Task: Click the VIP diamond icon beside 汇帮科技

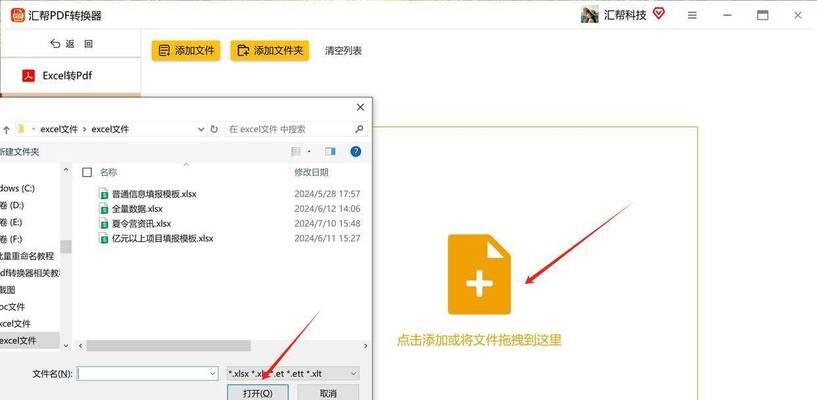Action: pos(659,14)
